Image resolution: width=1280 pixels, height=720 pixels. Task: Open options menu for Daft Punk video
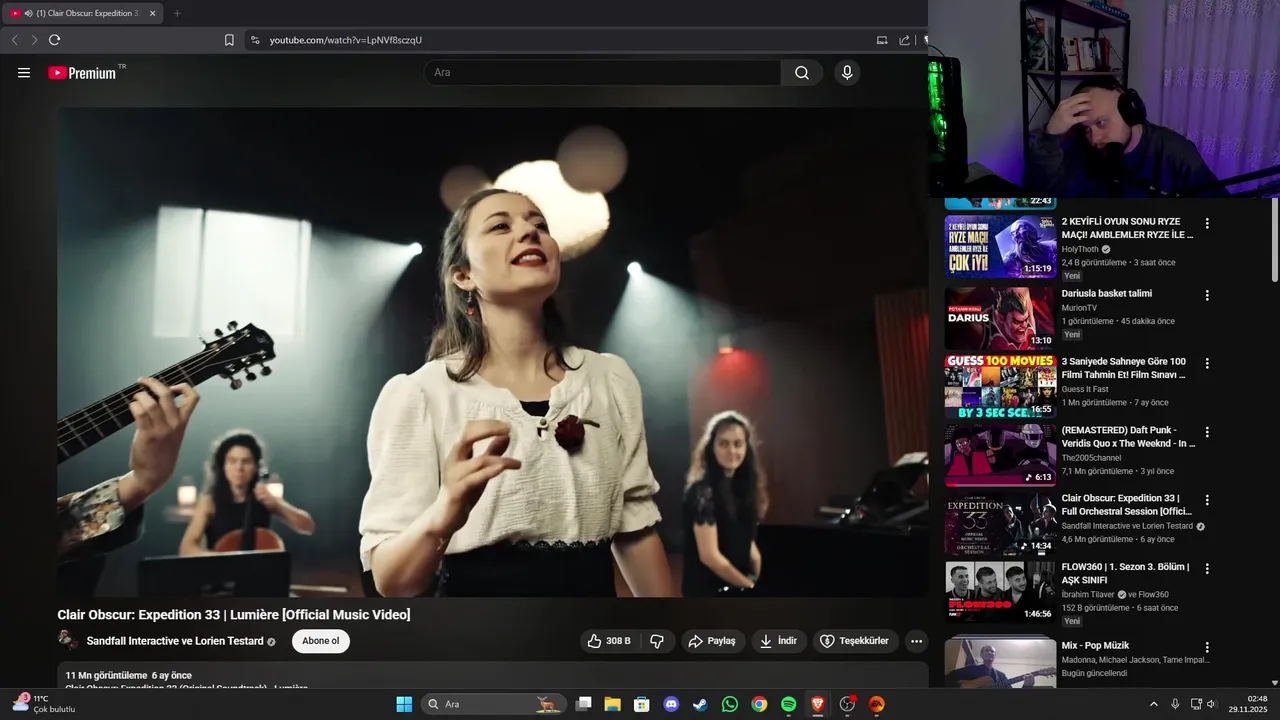(x=1207, y=432)
